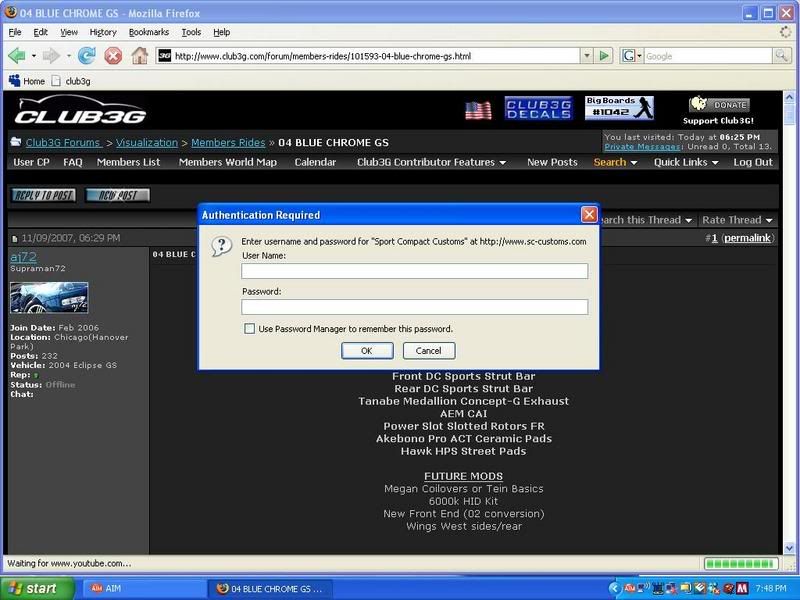The height and width of the screenshot is (600, 800).
Task: Click the Password input field
Action: 414,307
